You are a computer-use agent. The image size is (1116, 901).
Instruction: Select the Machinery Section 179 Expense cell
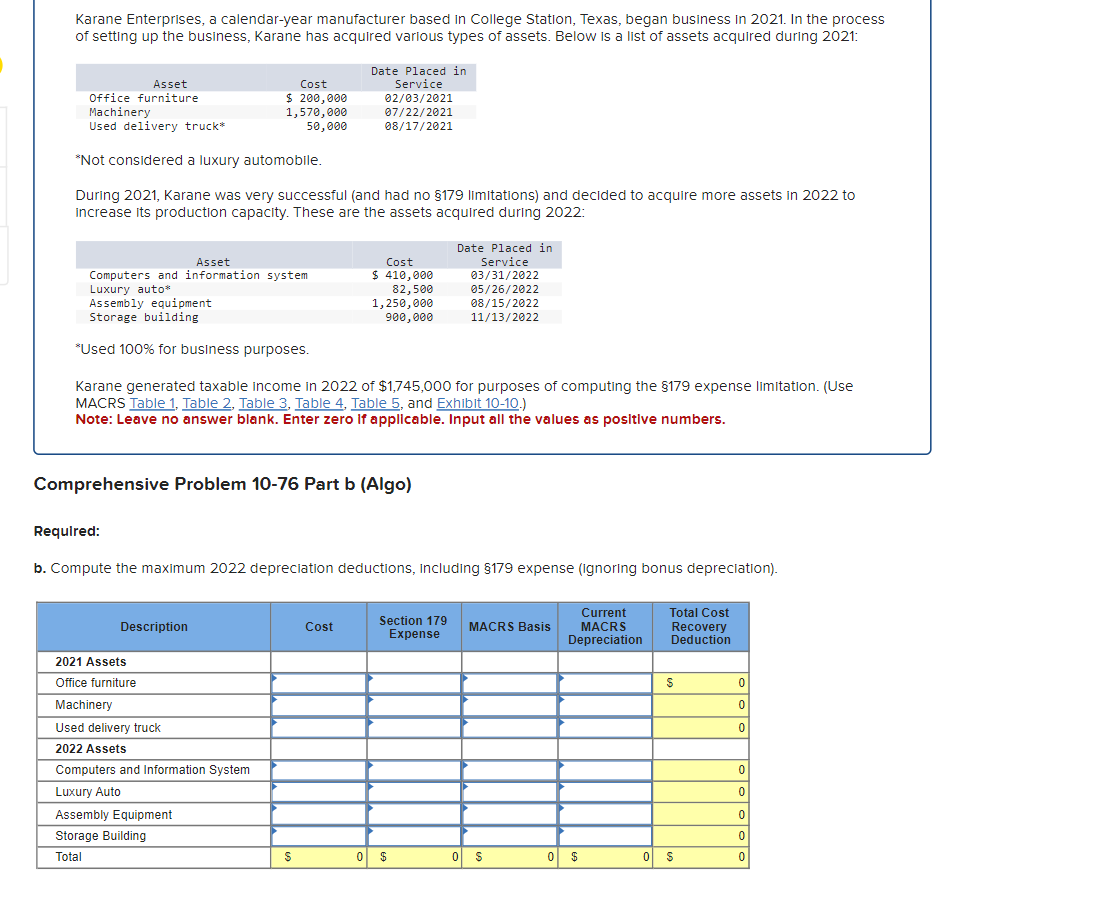tap(414, 705)
